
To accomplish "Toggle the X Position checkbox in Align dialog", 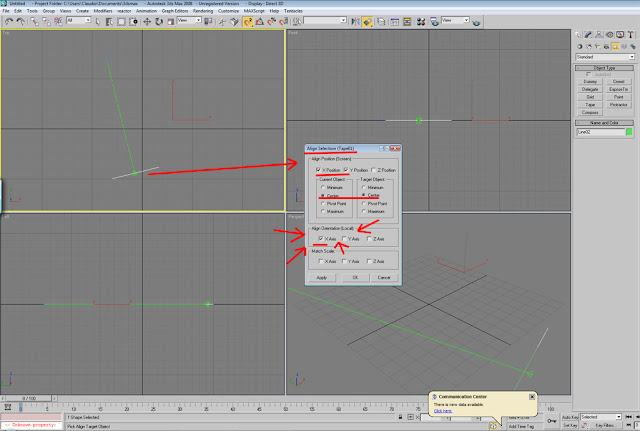I will pos(318,169).
